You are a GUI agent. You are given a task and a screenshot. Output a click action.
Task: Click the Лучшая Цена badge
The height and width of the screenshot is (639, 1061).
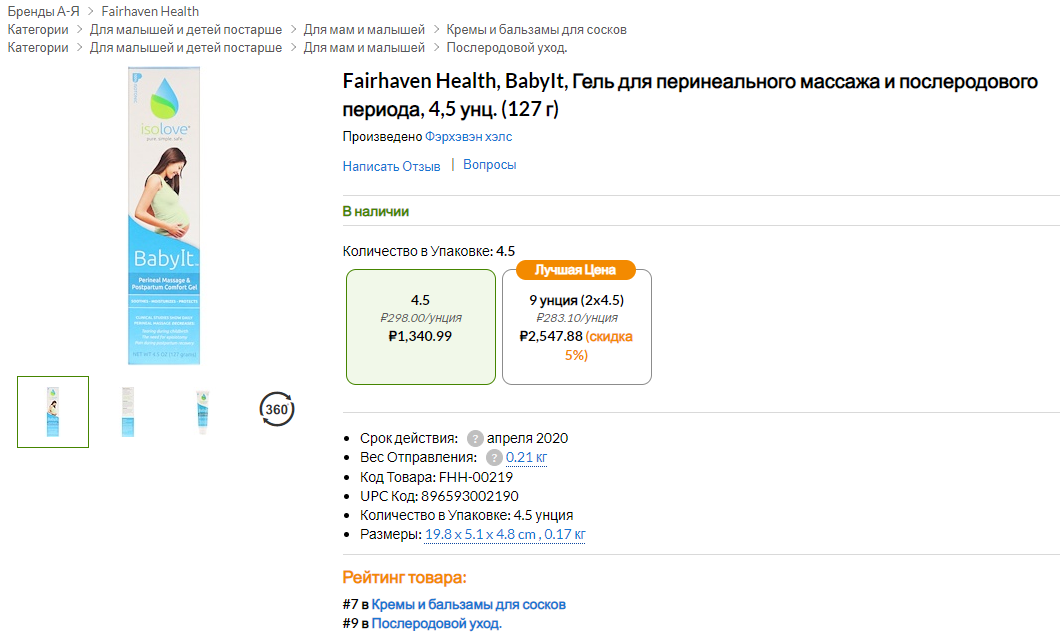(576, 270)
